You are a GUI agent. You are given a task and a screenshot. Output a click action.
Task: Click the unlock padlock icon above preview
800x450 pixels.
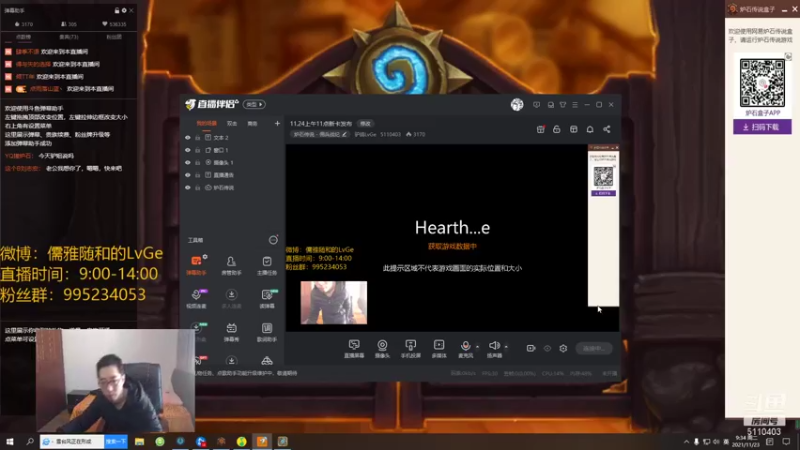[x=557, y=129]
